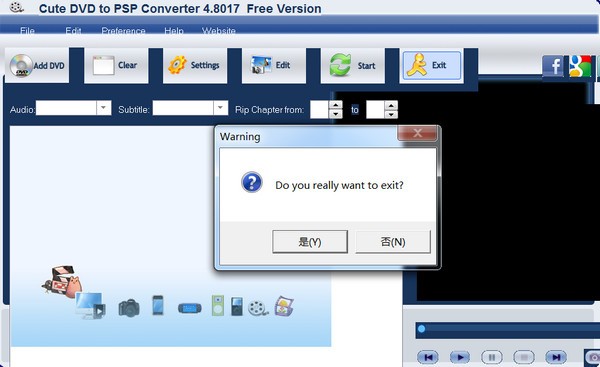Increase the Rip Chapter from value
This screenshot has width=600, height=367.
tap(336, 104)
